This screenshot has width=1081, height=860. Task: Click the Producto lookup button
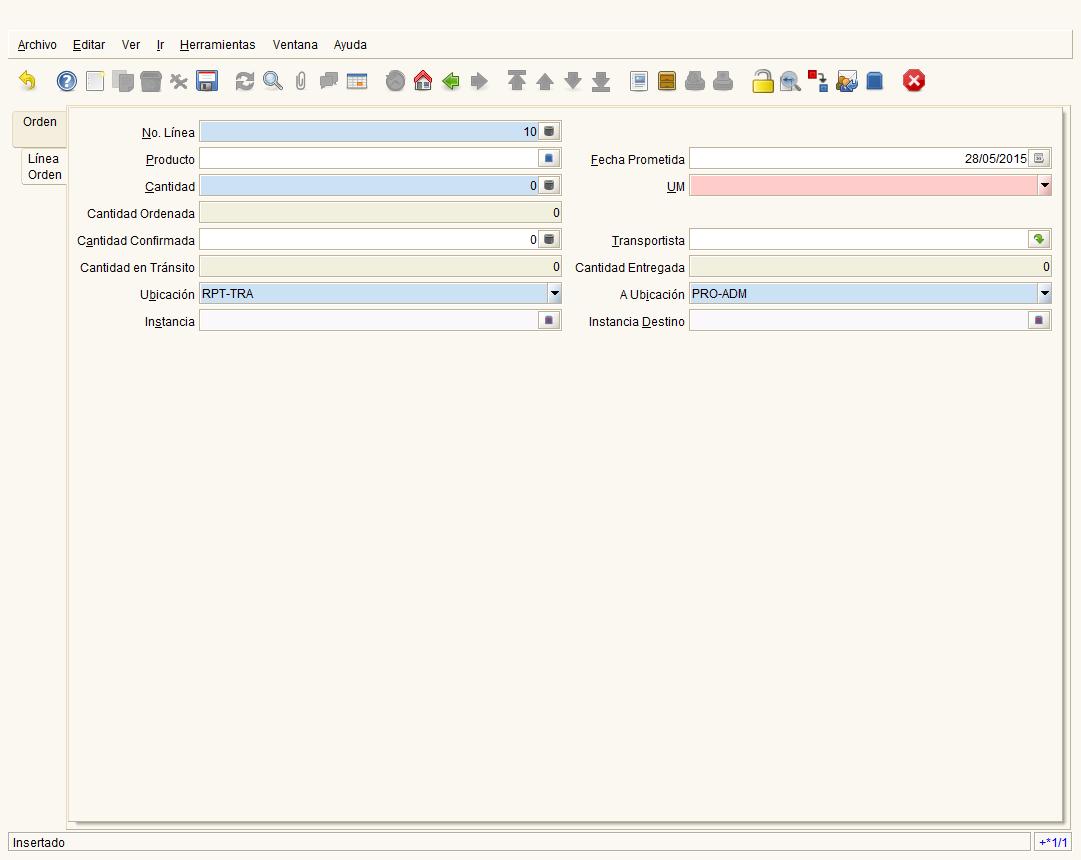pos(549,159)
